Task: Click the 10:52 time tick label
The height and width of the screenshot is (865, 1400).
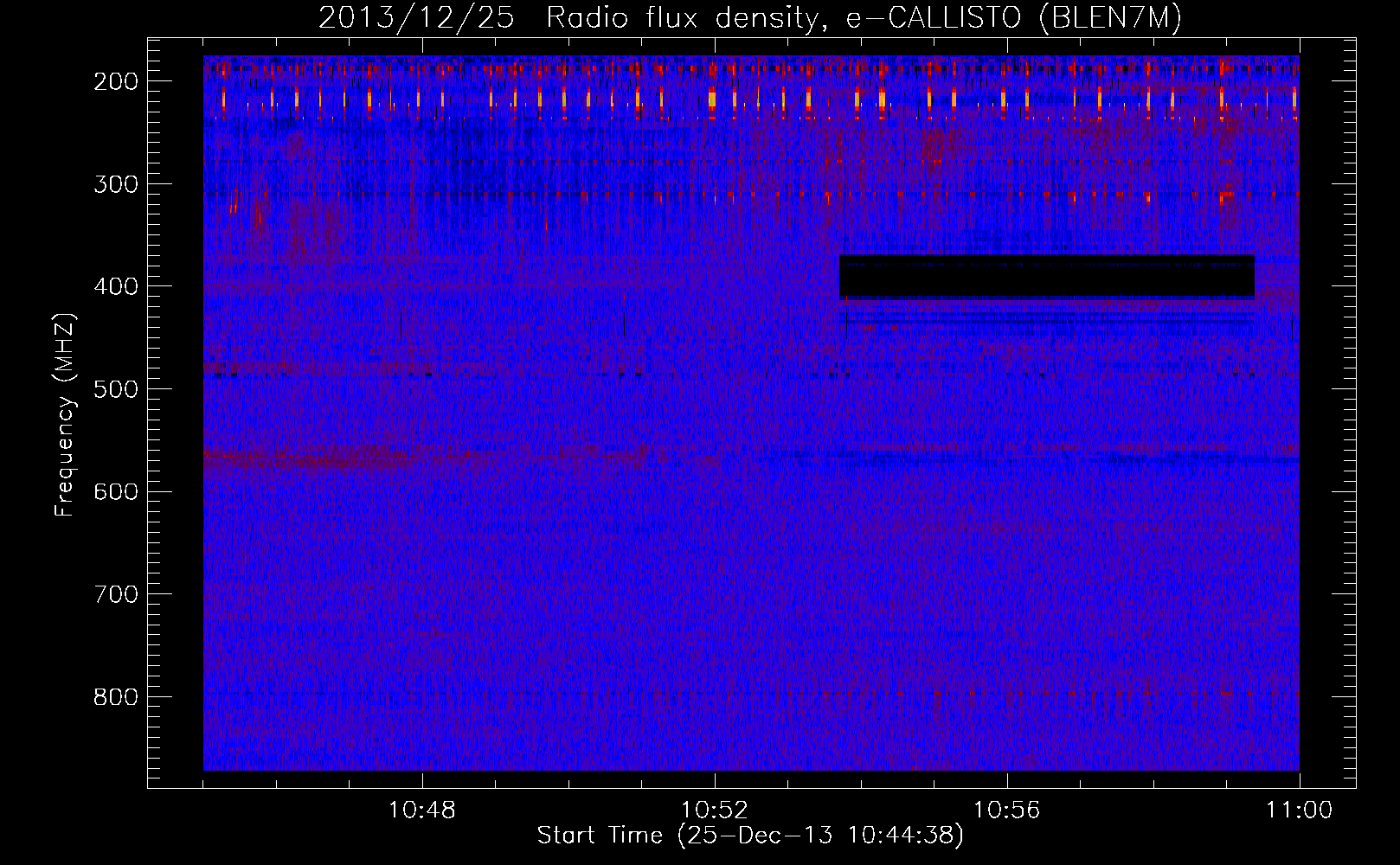Action: click(715, 811)
